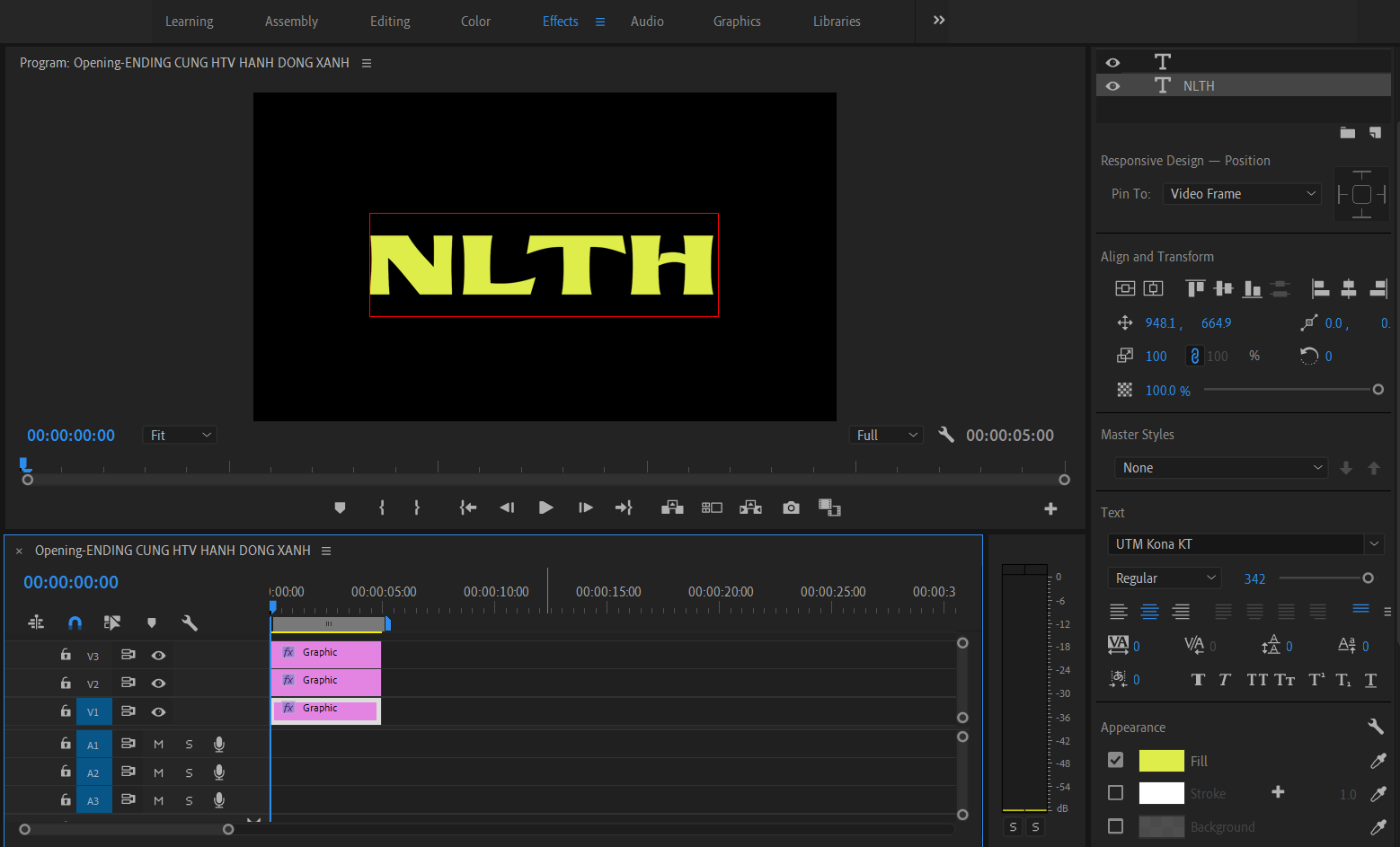Image resolution: width=1400 pixels, height=847 pixels.
Task: Click the Align Top icon
Action: [x=1195, y=288]
